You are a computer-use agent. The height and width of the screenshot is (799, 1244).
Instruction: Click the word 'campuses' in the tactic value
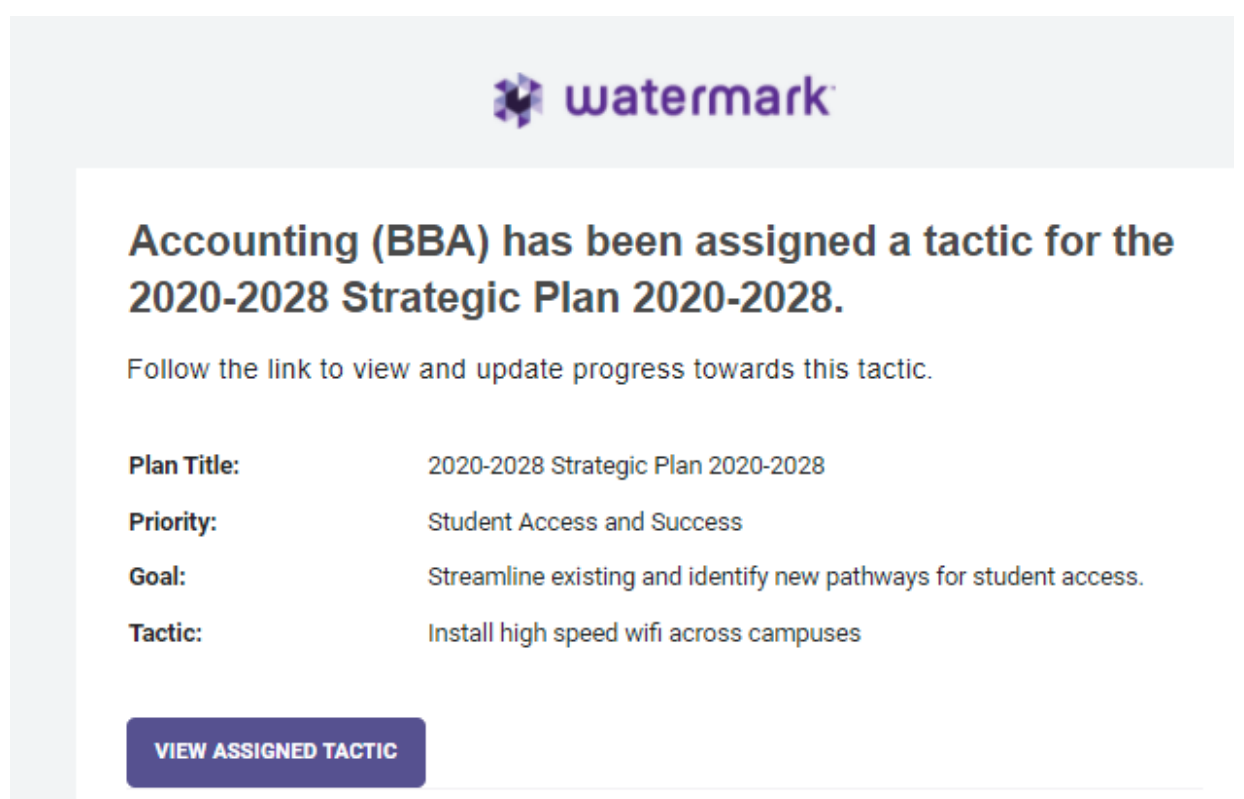814,635
